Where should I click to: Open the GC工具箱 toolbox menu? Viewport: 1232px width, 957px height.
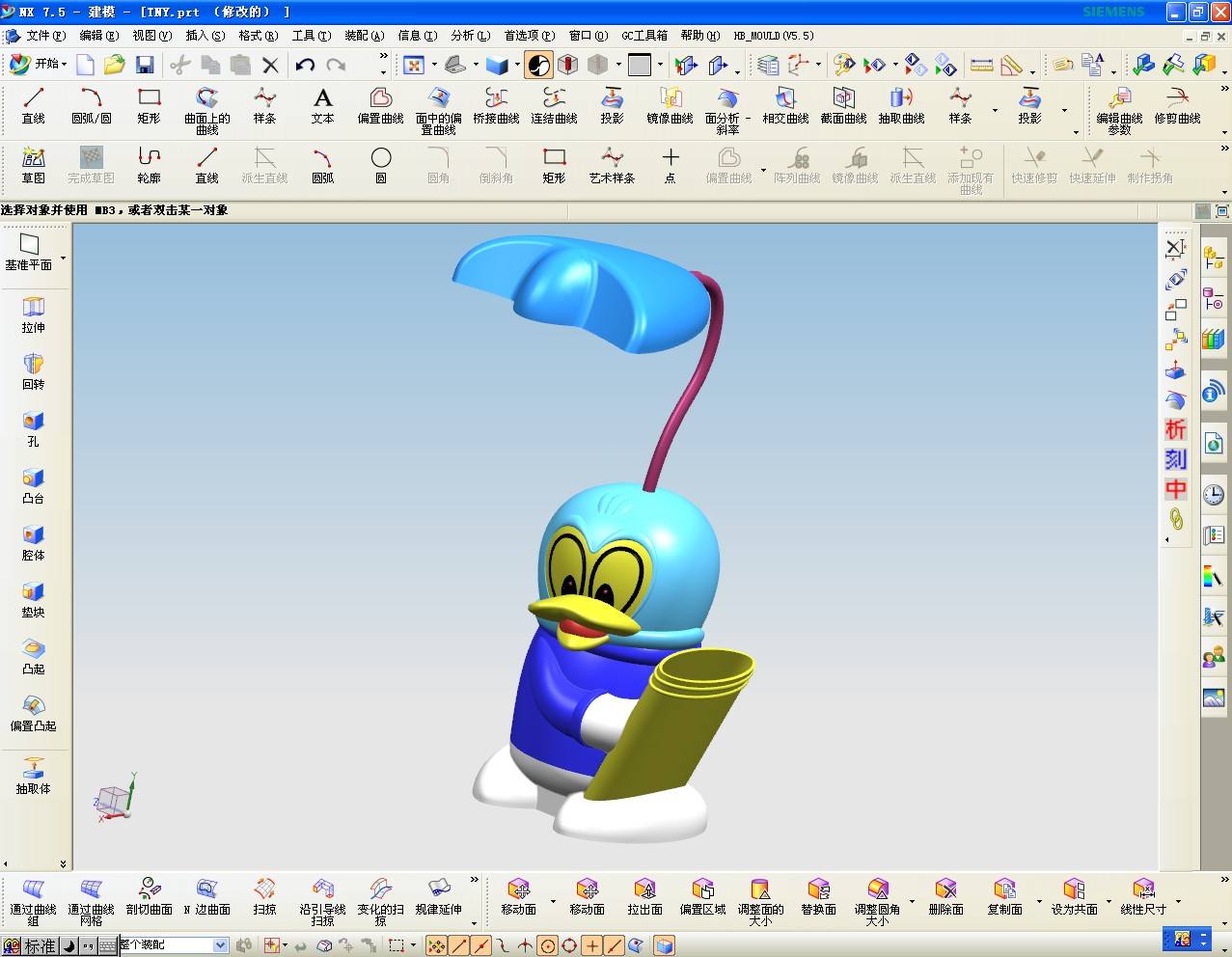[644, 36]
